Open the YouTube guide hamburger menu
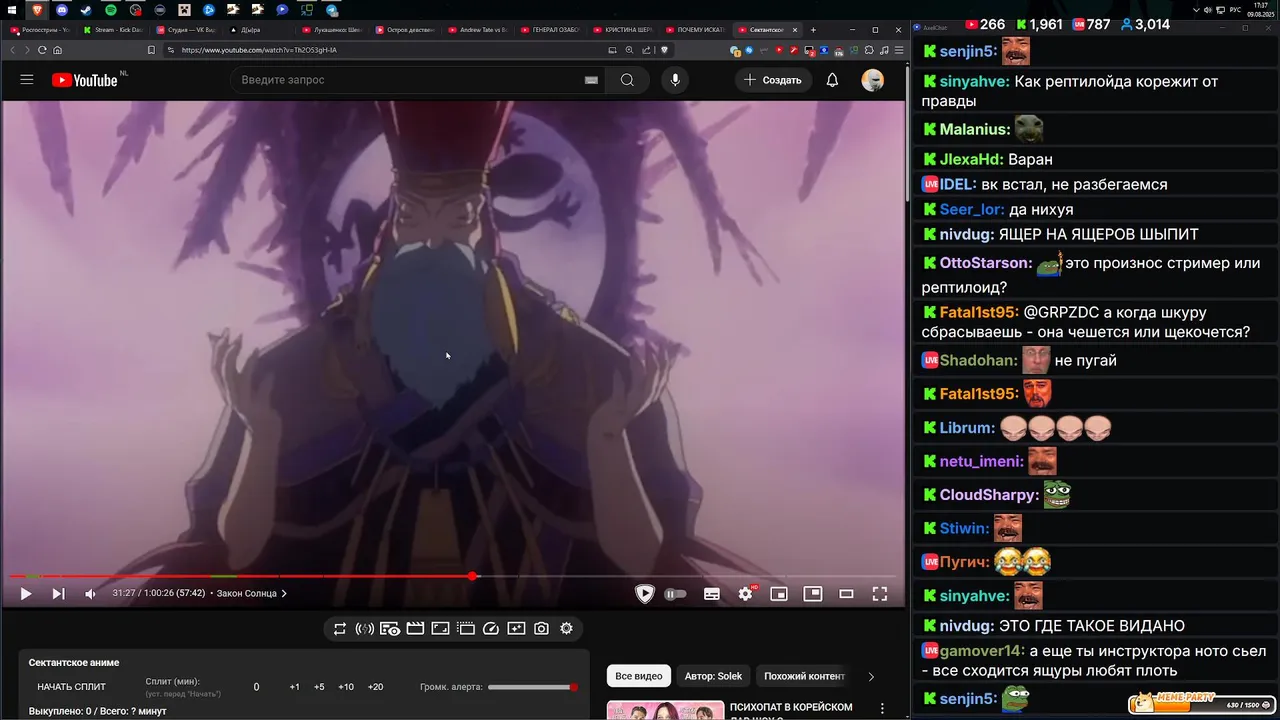 27,80
